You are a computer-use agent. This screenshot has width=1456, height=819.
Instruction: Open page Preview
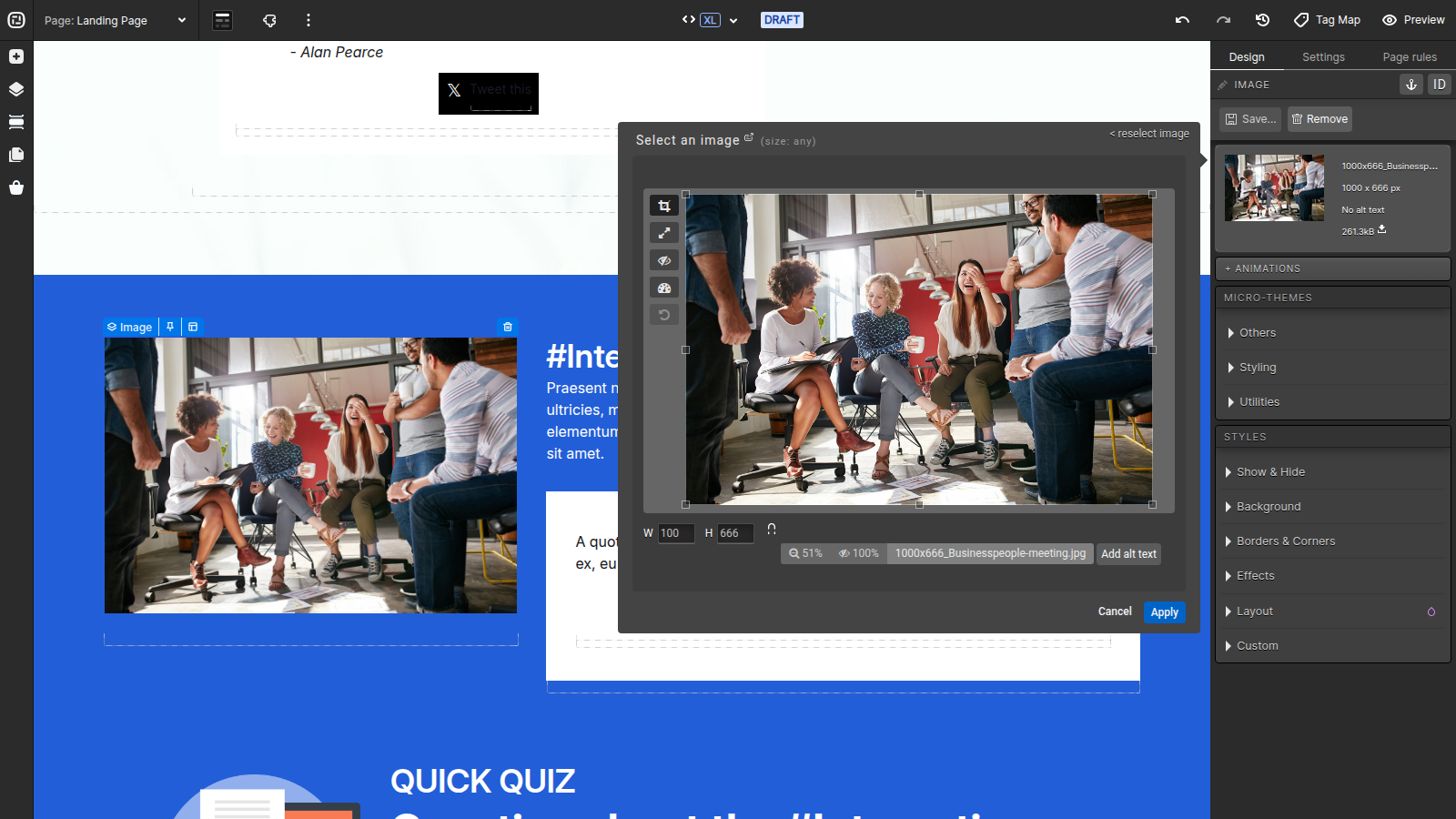(x=1413, y=20)
